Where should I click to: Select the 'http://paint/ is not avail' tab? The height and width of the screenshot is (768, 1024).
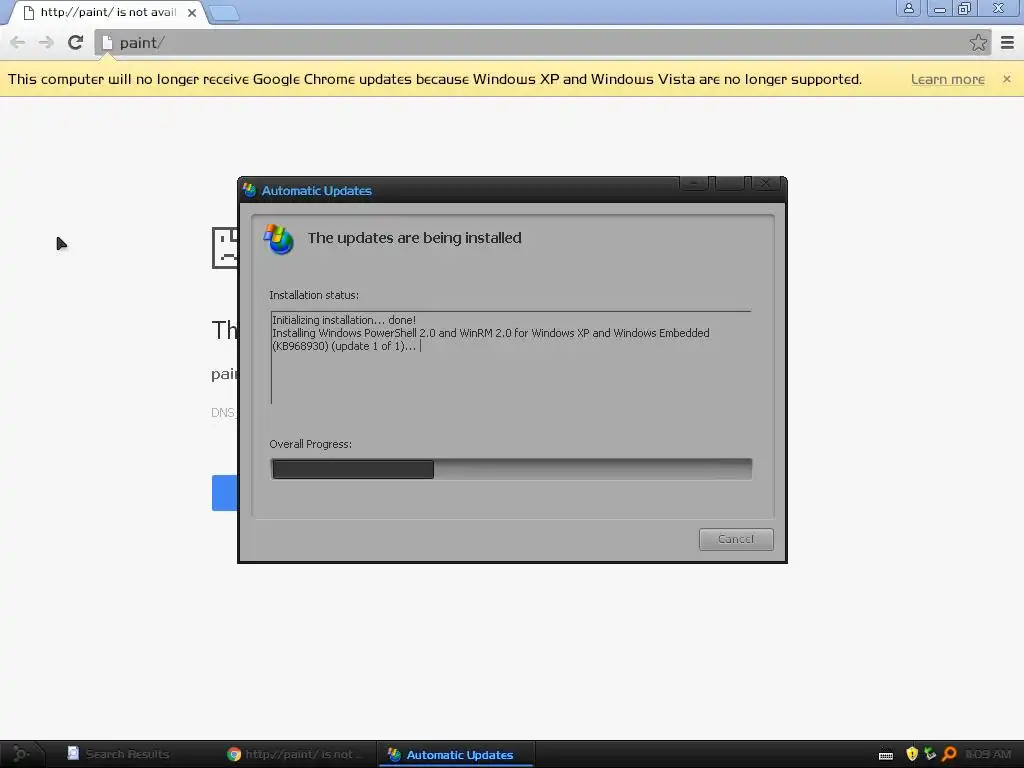tap(108, 12)
